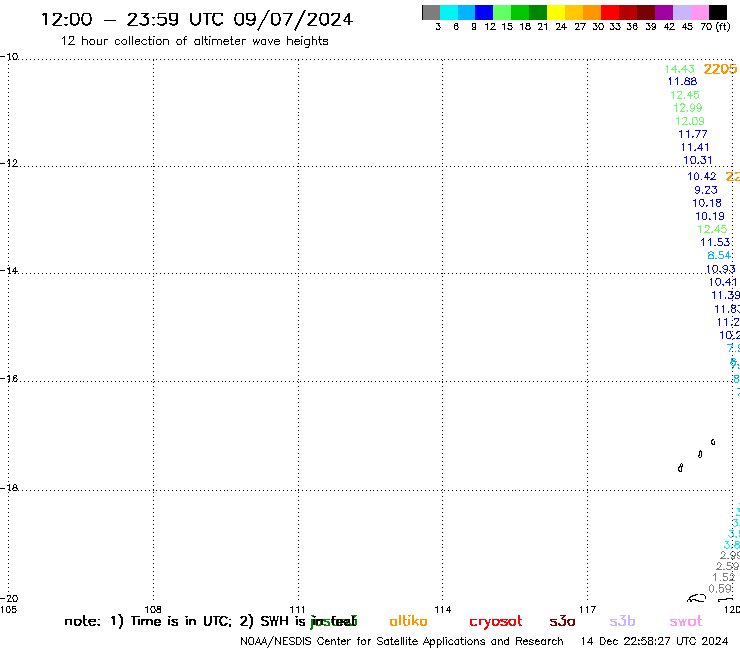
Task: Click the swot satellite legend label
Action: 686,621
